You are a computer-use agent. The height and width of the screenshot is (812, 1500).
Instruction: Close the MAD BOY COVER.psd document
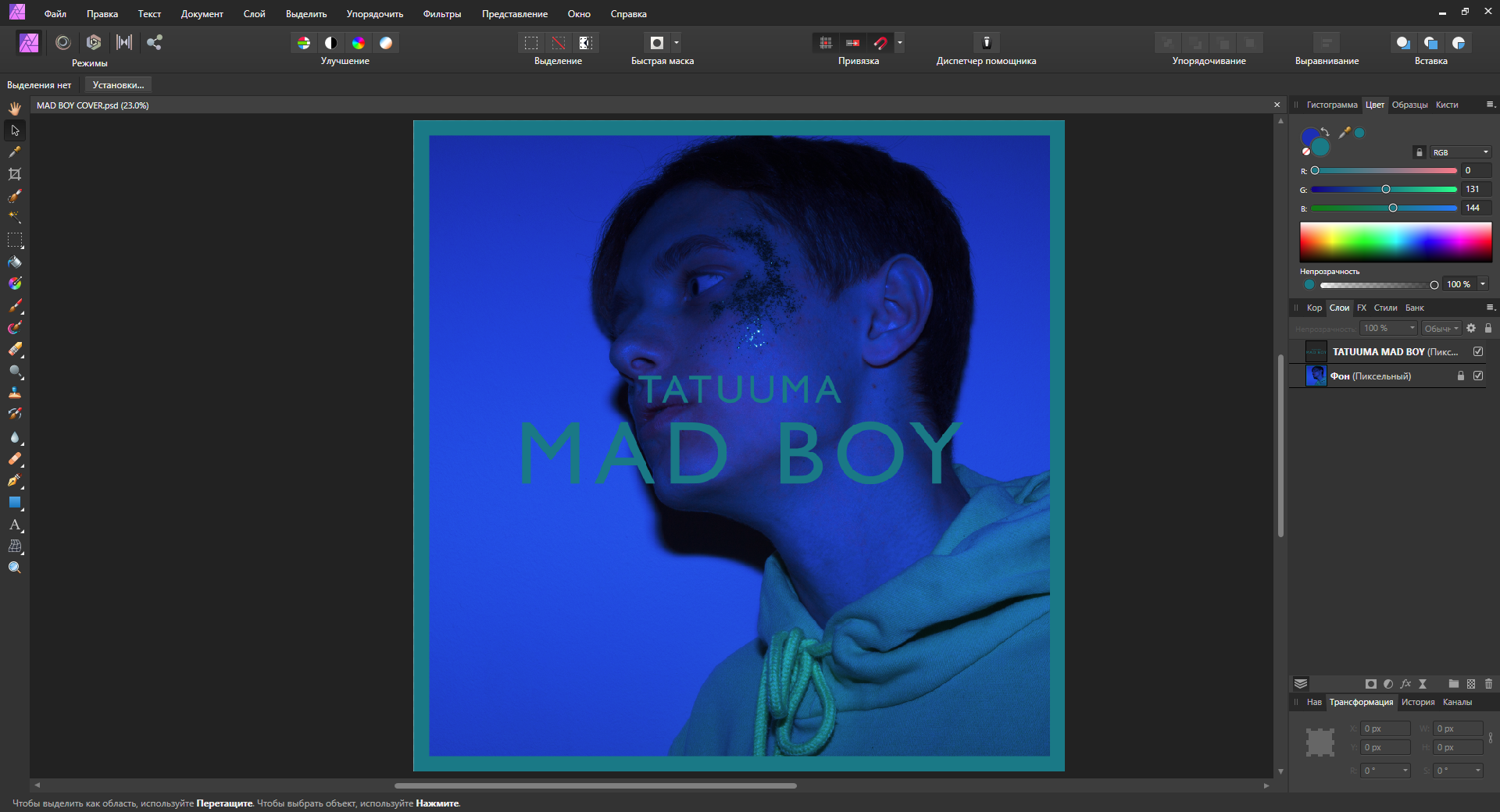click(x=1277, y=105)
